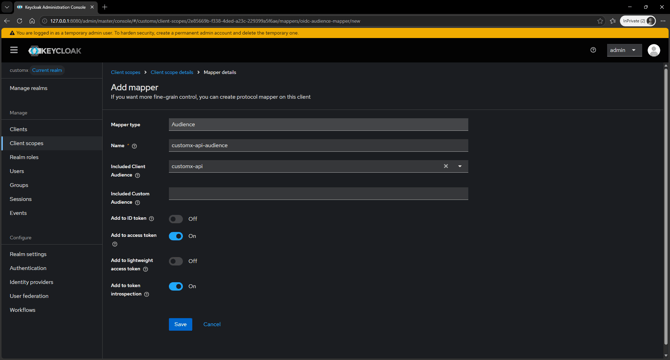Viewport: 670px width, 360px height.
Task: Show help for Included Client Audience
Action: tap(137, 176)
